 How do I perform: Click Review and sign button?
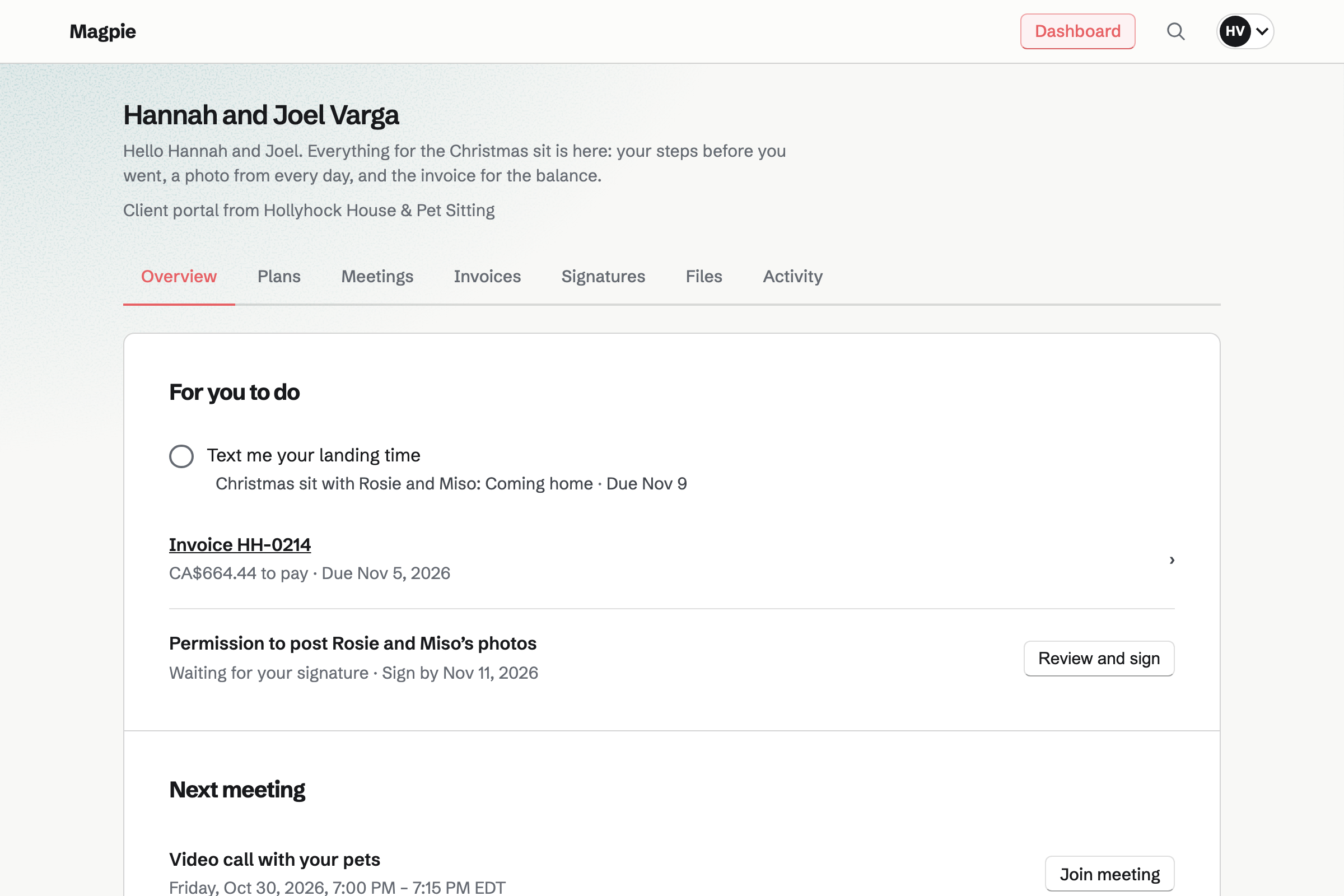coord(1098,659)
